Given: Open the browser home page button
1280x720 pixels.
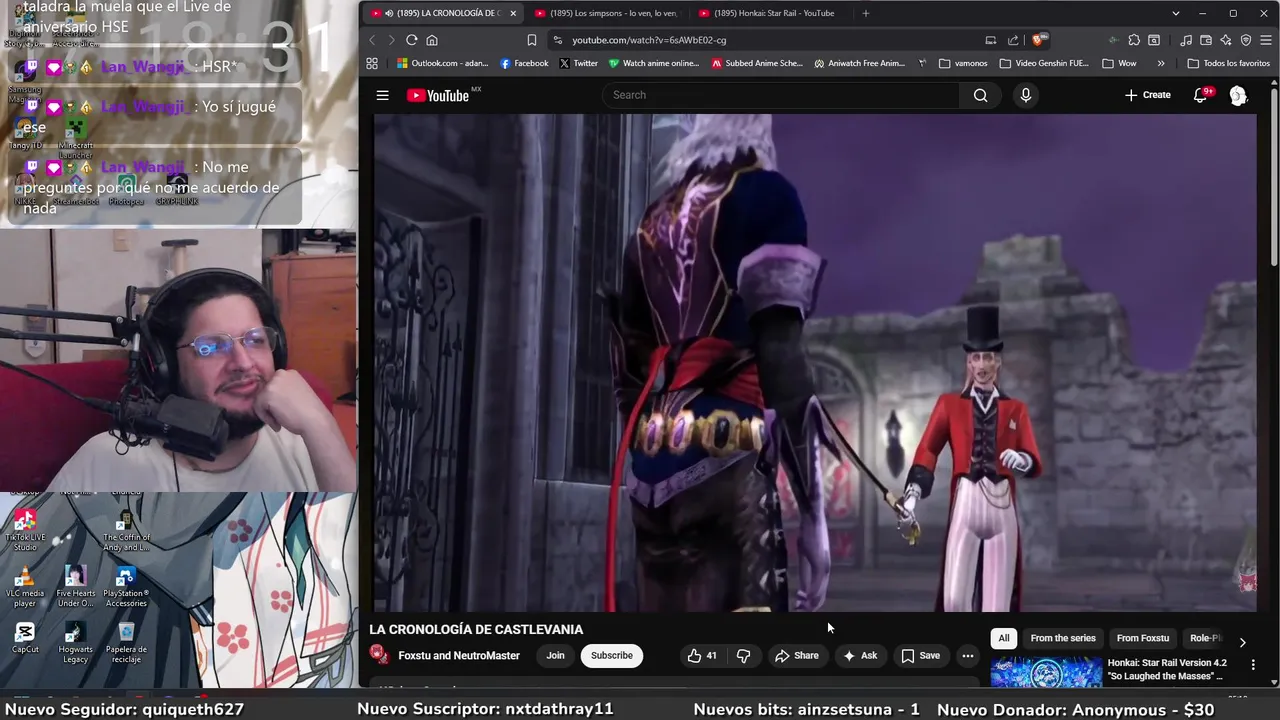Looking at the screenshot, I should (x=432, y=40).
